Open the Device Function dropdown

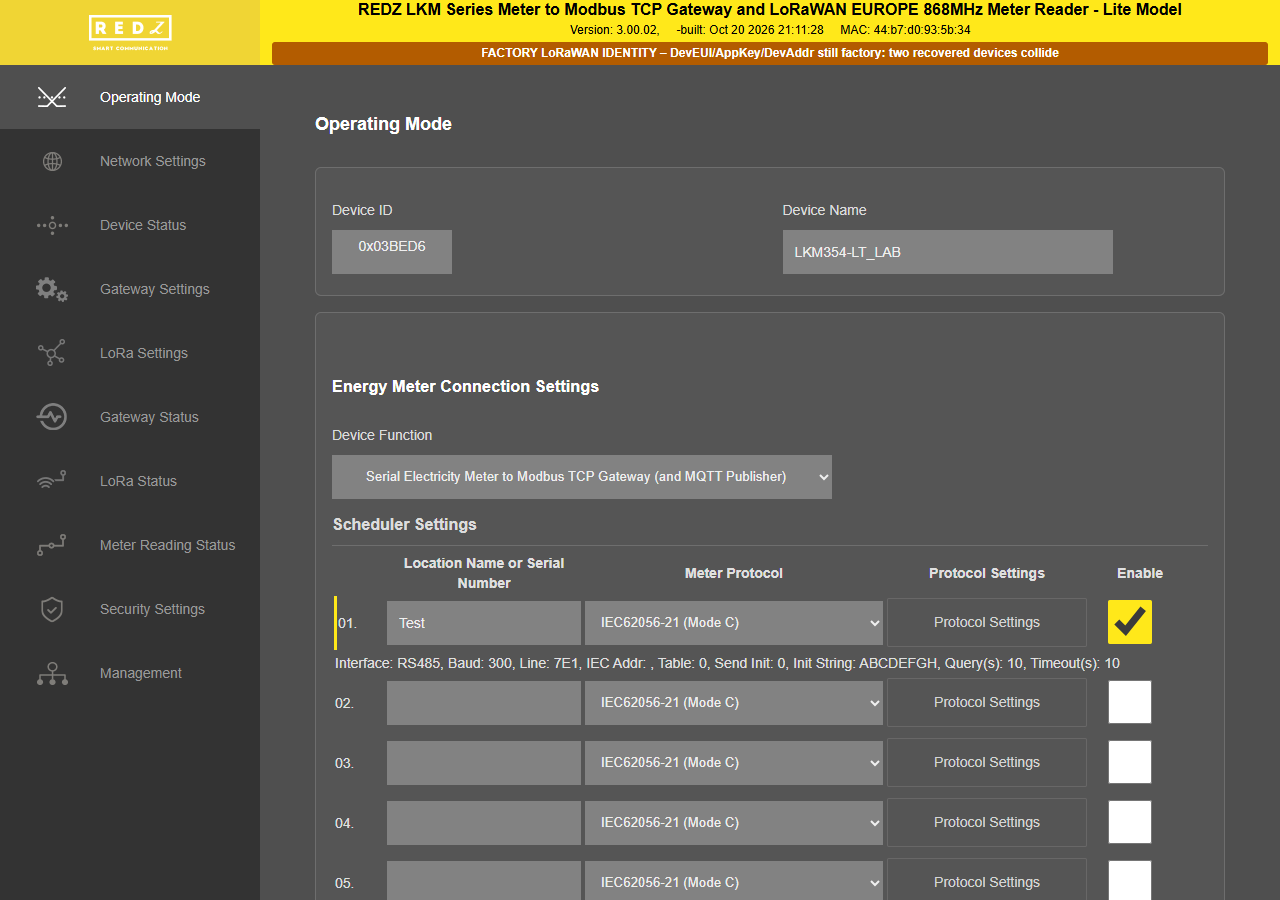(582, 477)
